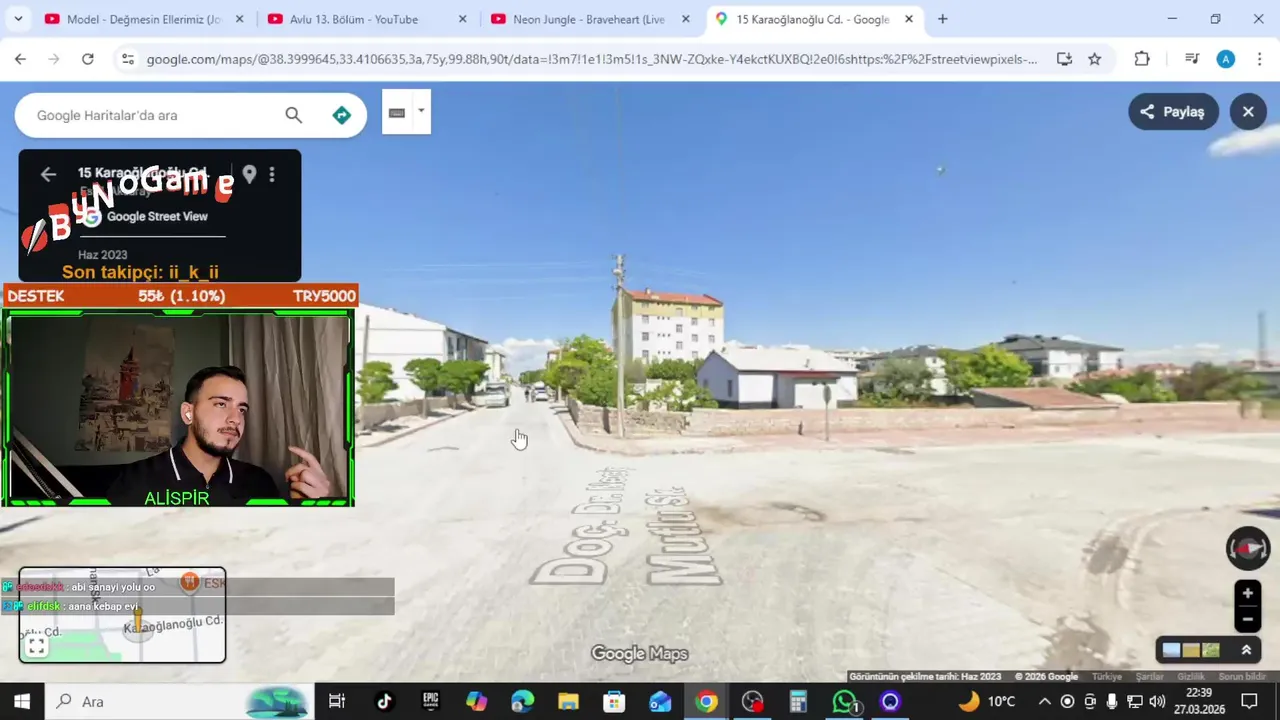This screenshot has width=1280, height=720.
Task: Open Chrome's three-dot menu
Action: (x=1258, y=59)
